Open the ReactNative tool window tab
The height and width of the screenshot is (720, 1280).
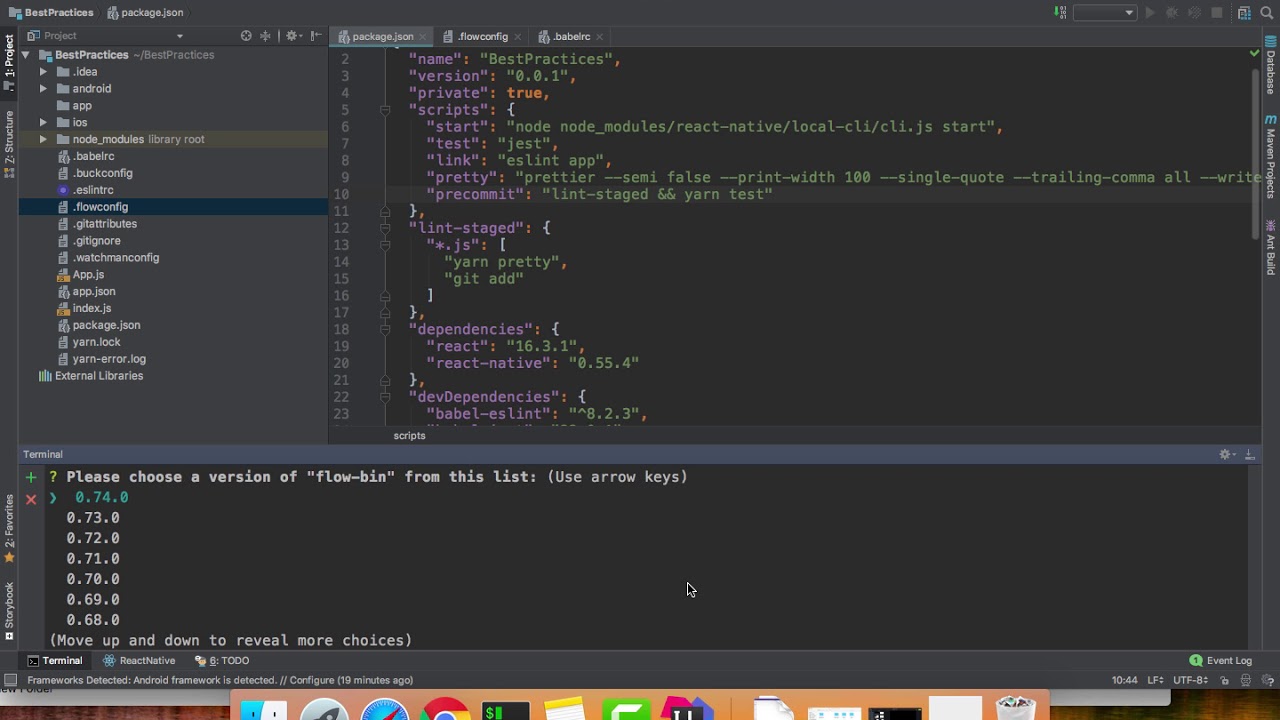click(139, 660)
